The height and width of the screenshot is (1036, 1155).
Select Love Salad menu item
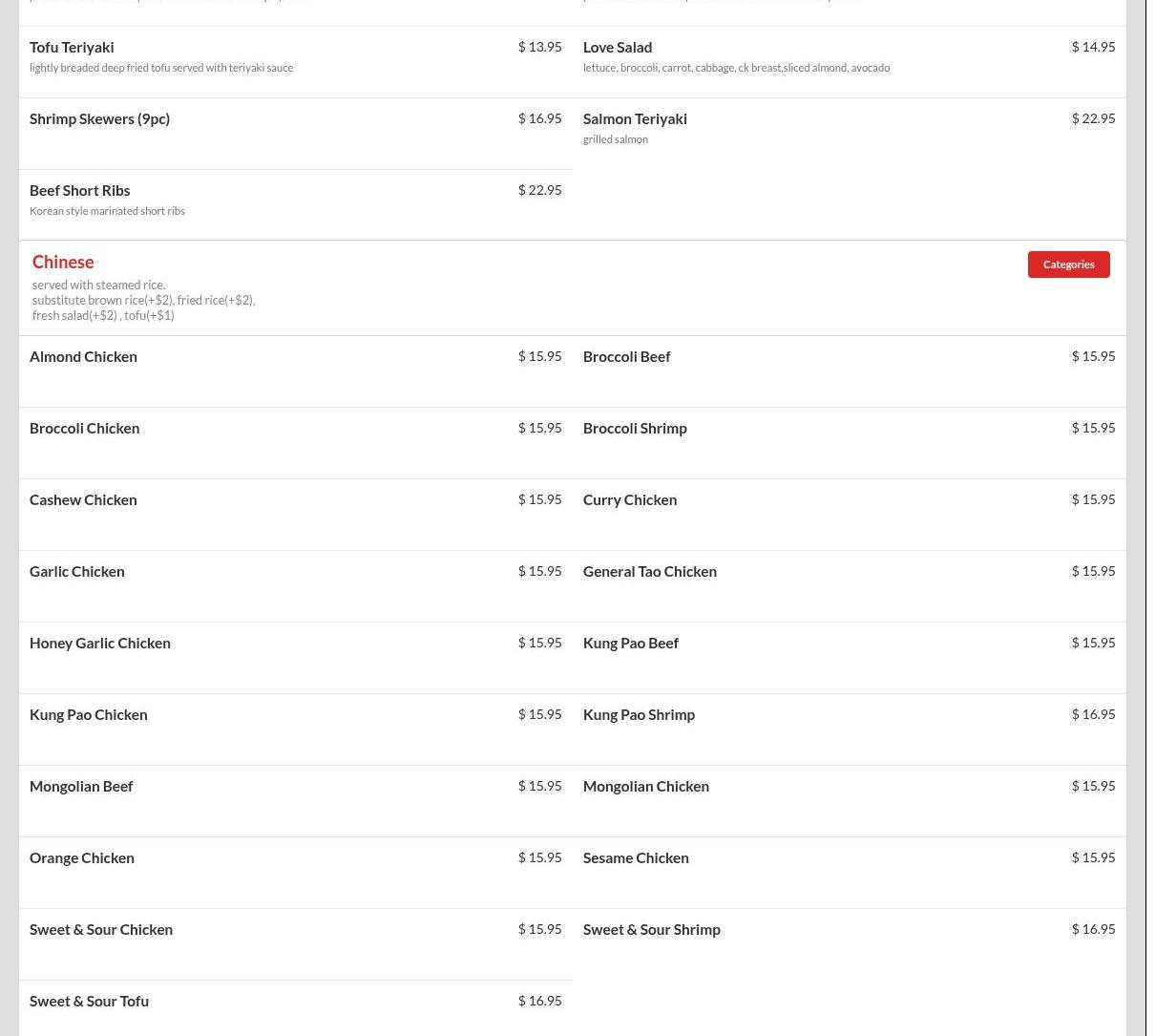618,47
